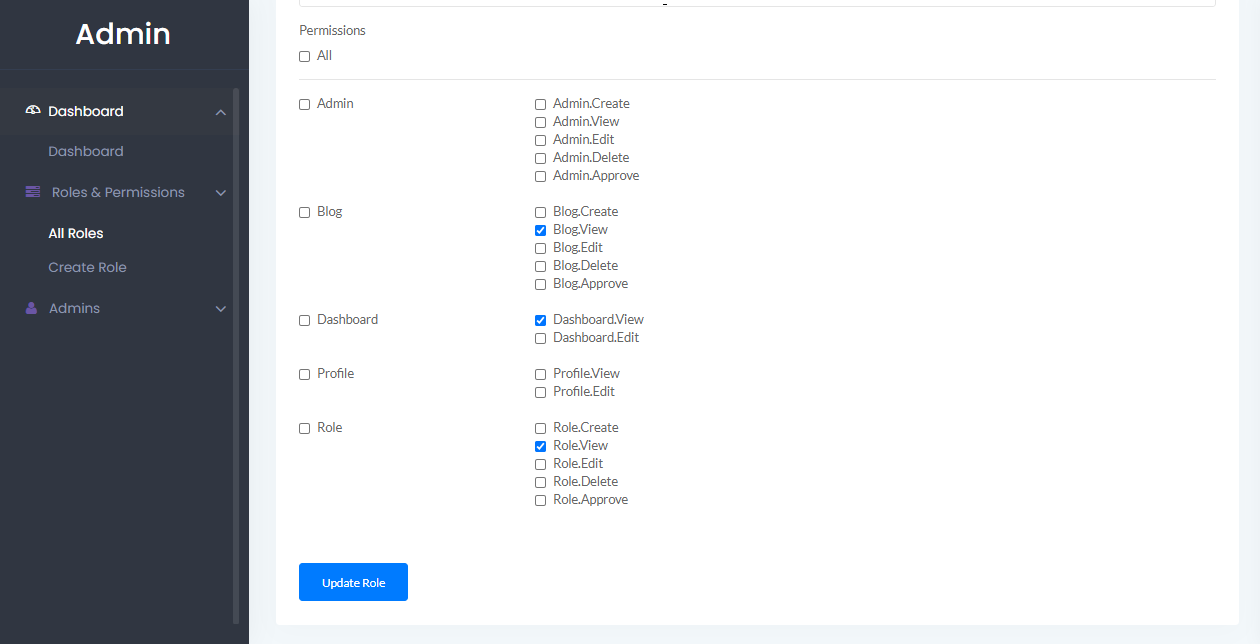Uncheck the Dashboard.View permission
The image size is (1260, 644).
click(541, 321)
